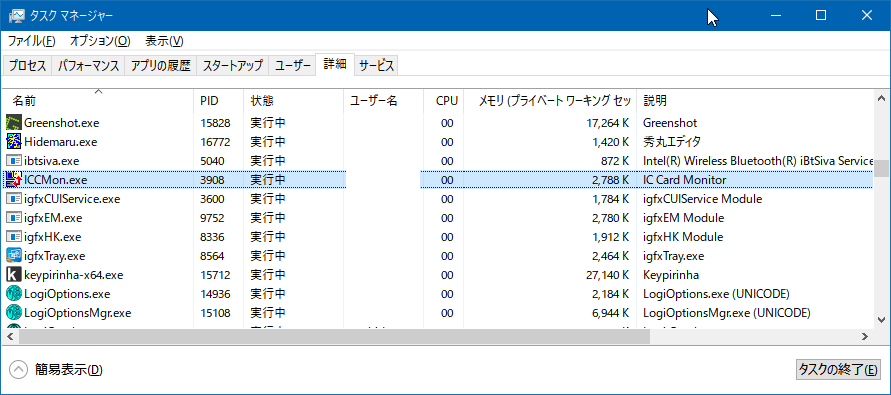Click the タスクの終了(E) button
The width and height of the screenshot is (891, 395).
(x=839, y=369)
